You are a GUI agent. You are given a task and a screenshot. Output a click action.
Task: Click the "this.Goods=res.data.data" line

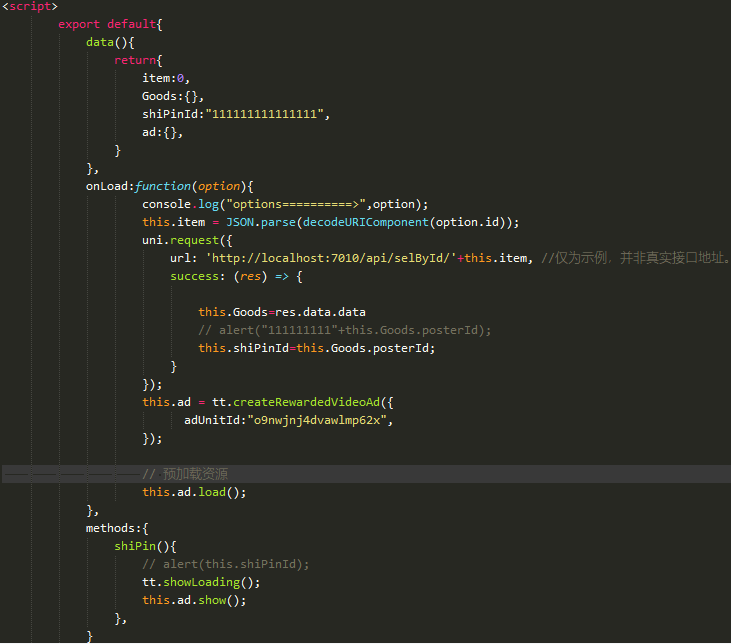click(x=282, y=312)
